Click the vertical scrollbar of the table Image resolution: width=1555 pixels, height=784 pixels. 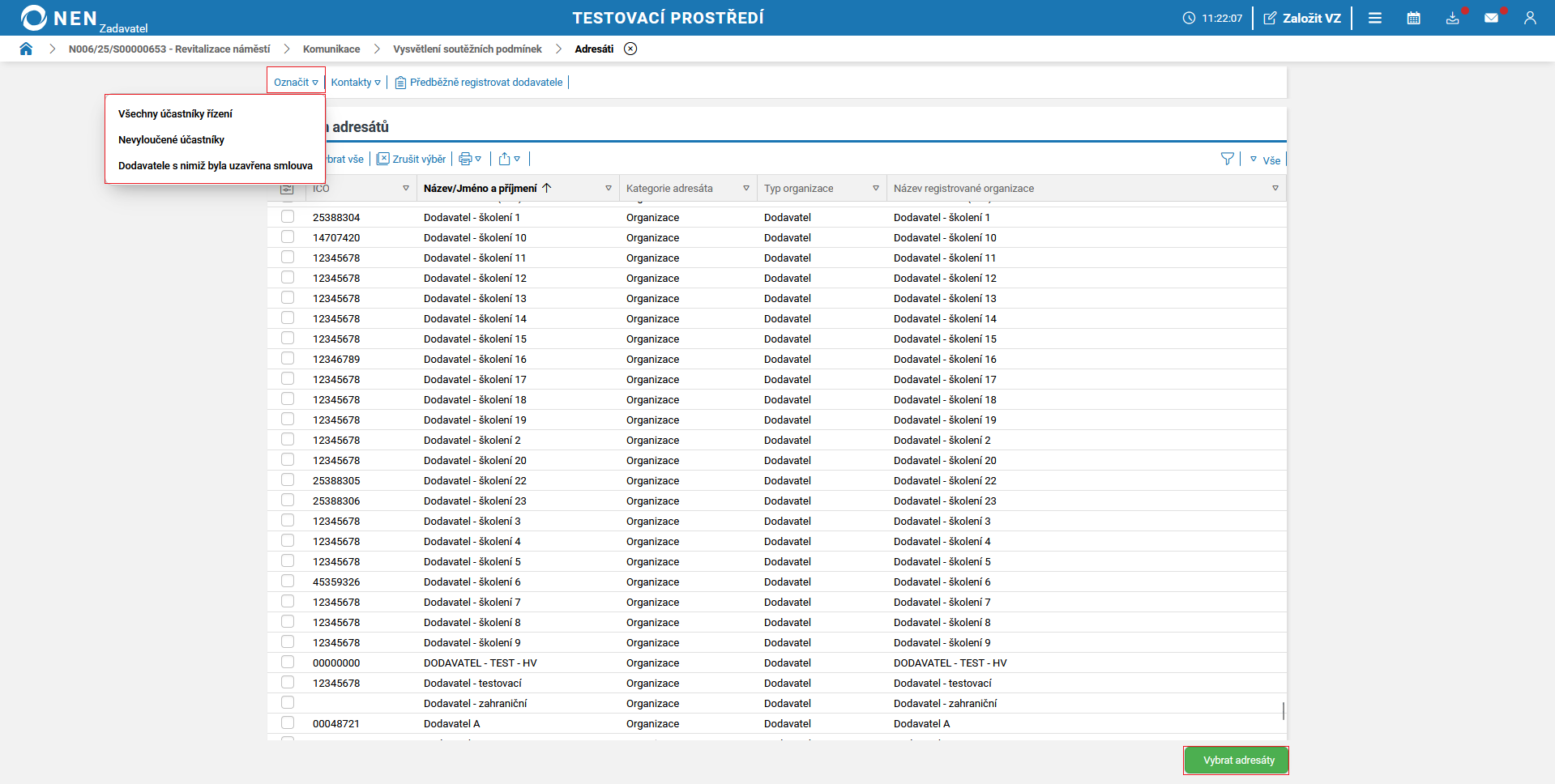tap(1284, 710)
